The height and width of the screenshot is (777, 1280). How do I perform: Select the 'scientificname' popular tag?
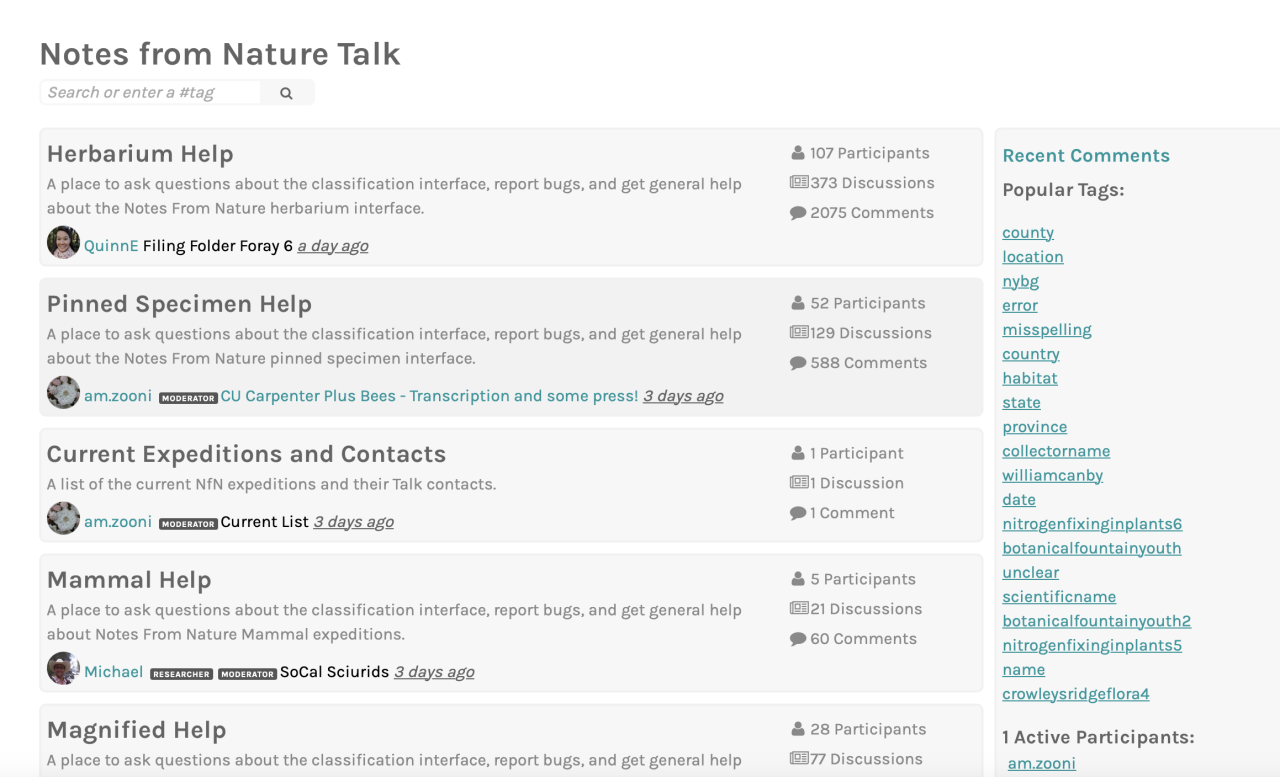pos(1059,597)
